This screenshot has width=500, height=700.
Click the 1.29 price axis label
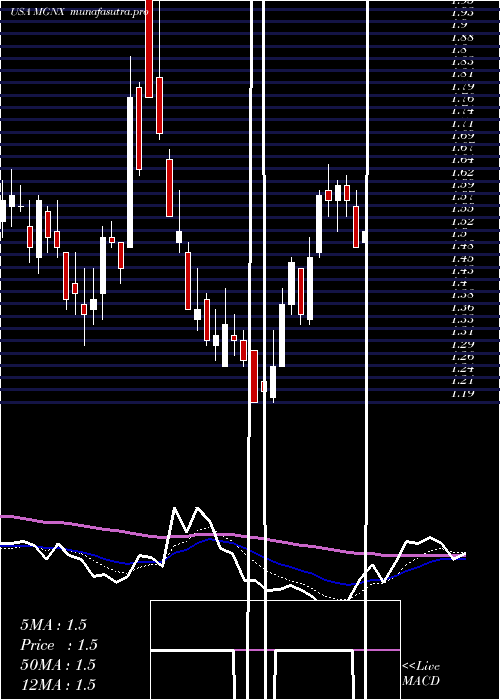tap(462, 344)
